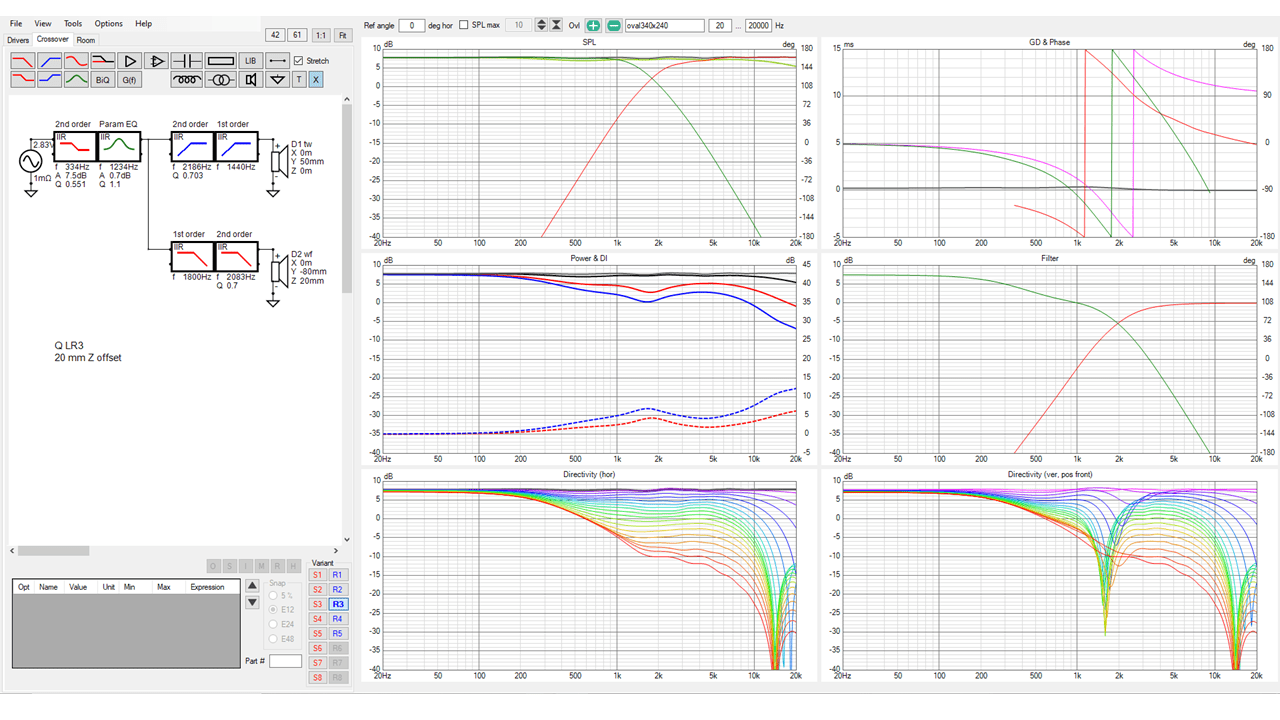
Task: Select the 5 % snap radio button
Action: click(x=274, y=595)
